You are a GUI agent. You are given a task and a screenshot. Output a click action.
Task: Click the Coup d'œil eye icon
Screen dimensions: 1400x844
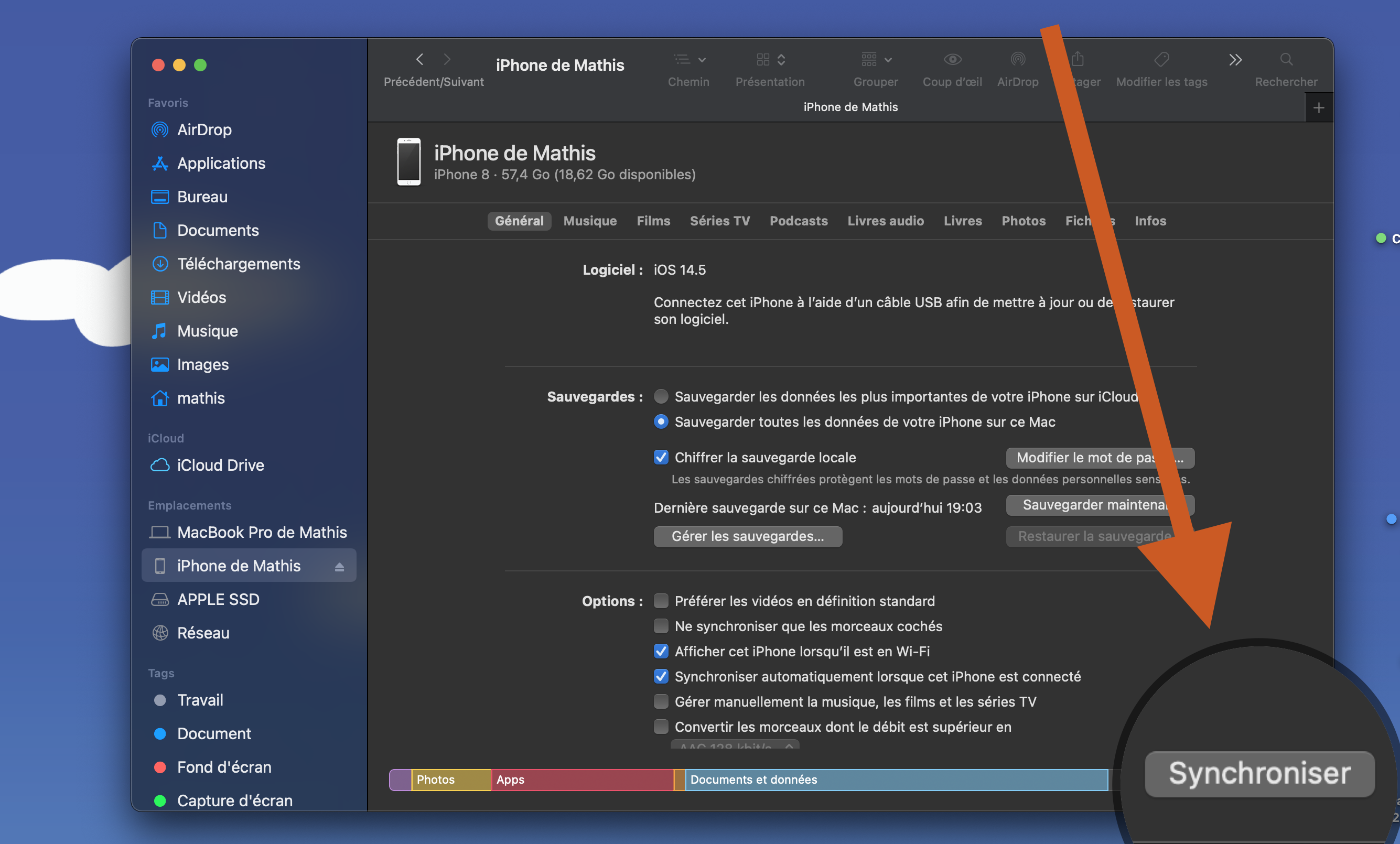[x=952, y=60]
